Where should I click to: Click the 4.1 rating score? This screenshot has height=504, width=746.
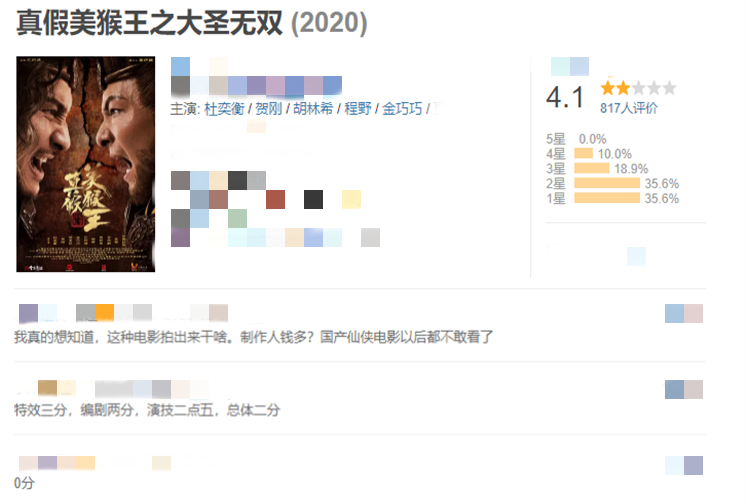(x=565, y=97)
